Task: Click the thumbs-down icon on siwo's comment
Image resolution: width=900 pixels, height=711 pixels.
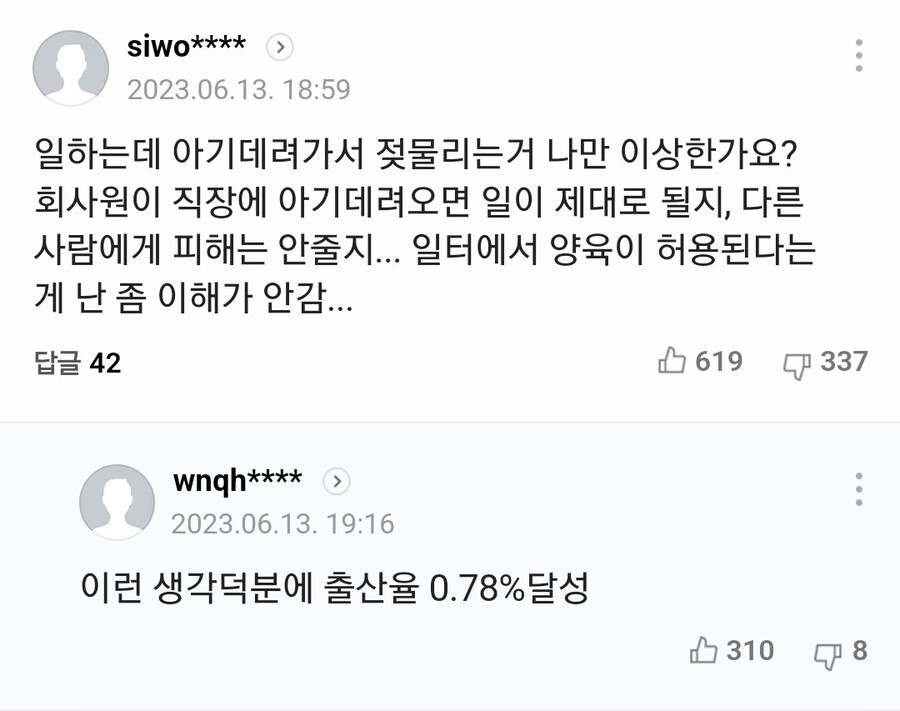Action: (796, 364)
